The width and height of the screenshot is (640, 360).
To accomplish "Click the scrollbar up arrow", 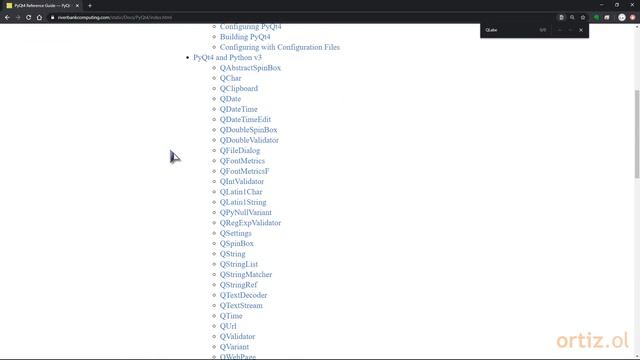I will (637, 27).
